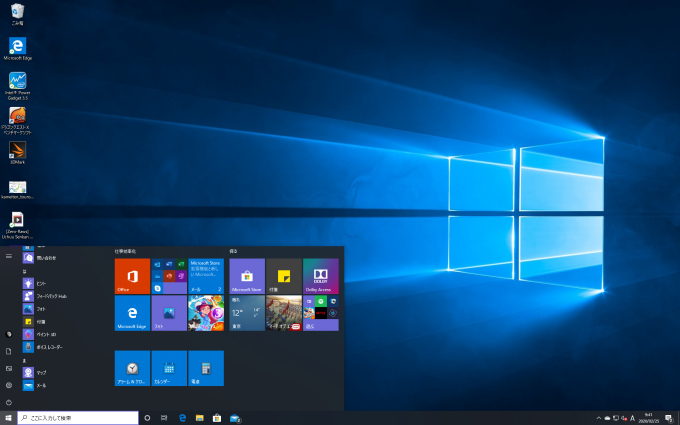Image resolution: width=680 pixels, height=425 pixels.
Task: Open the Action Center notifications icon
Action: [x=669, y=418]
